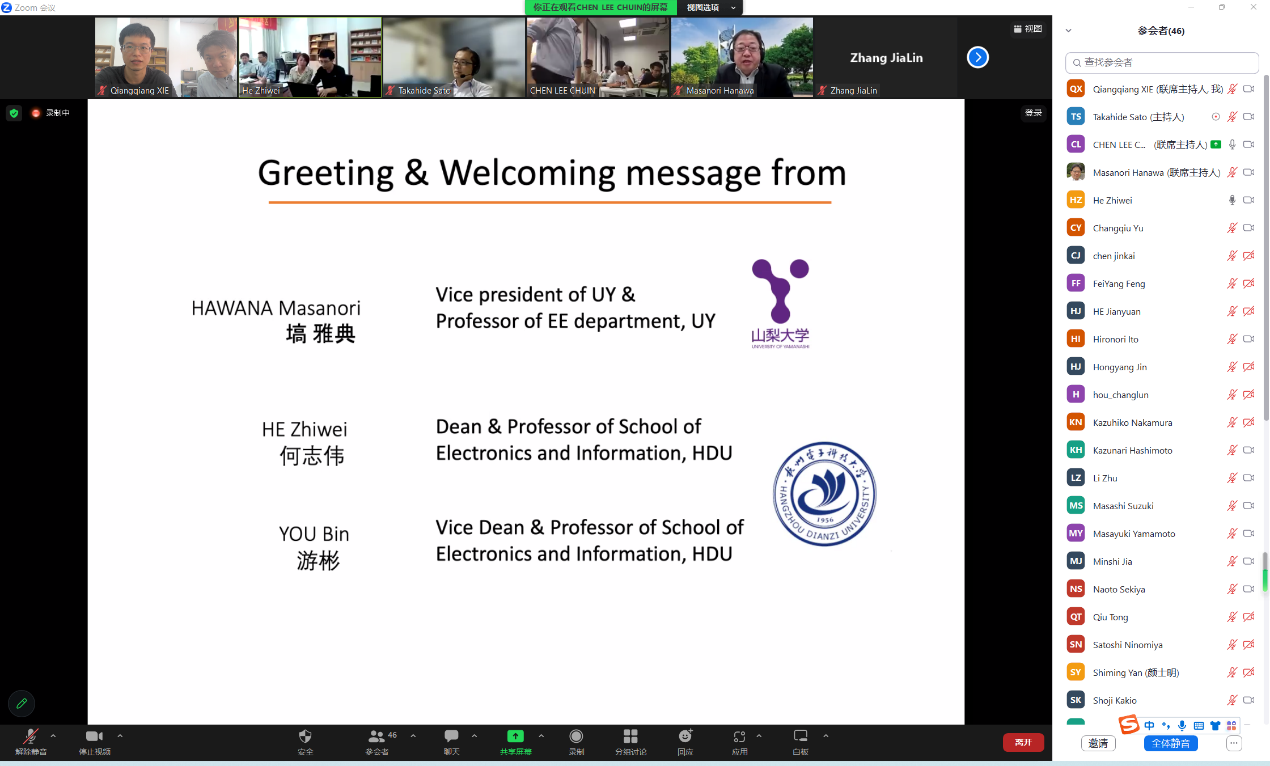The width and height of the screenshot is (1270, 766).
Task: Click the Sogou IME keyboard icon
Action: 1198,725
